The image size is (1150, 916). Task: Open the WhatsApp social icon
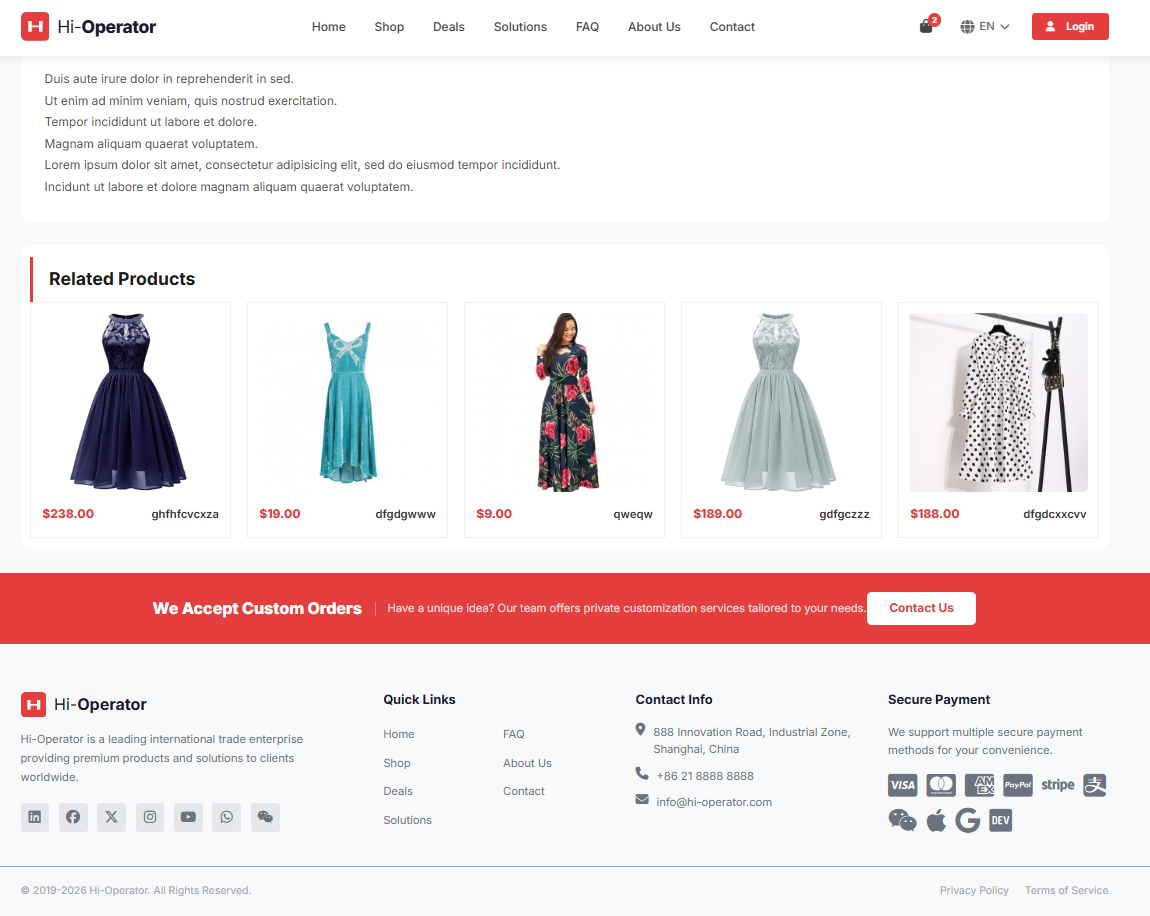(x=227, y=817)
